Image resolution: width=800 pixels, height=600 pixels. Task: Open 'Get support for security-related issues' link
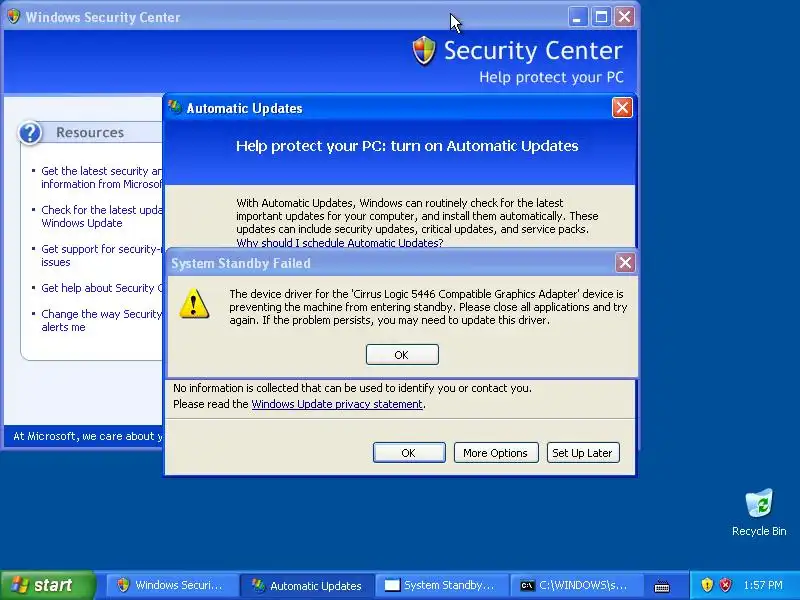101,256
